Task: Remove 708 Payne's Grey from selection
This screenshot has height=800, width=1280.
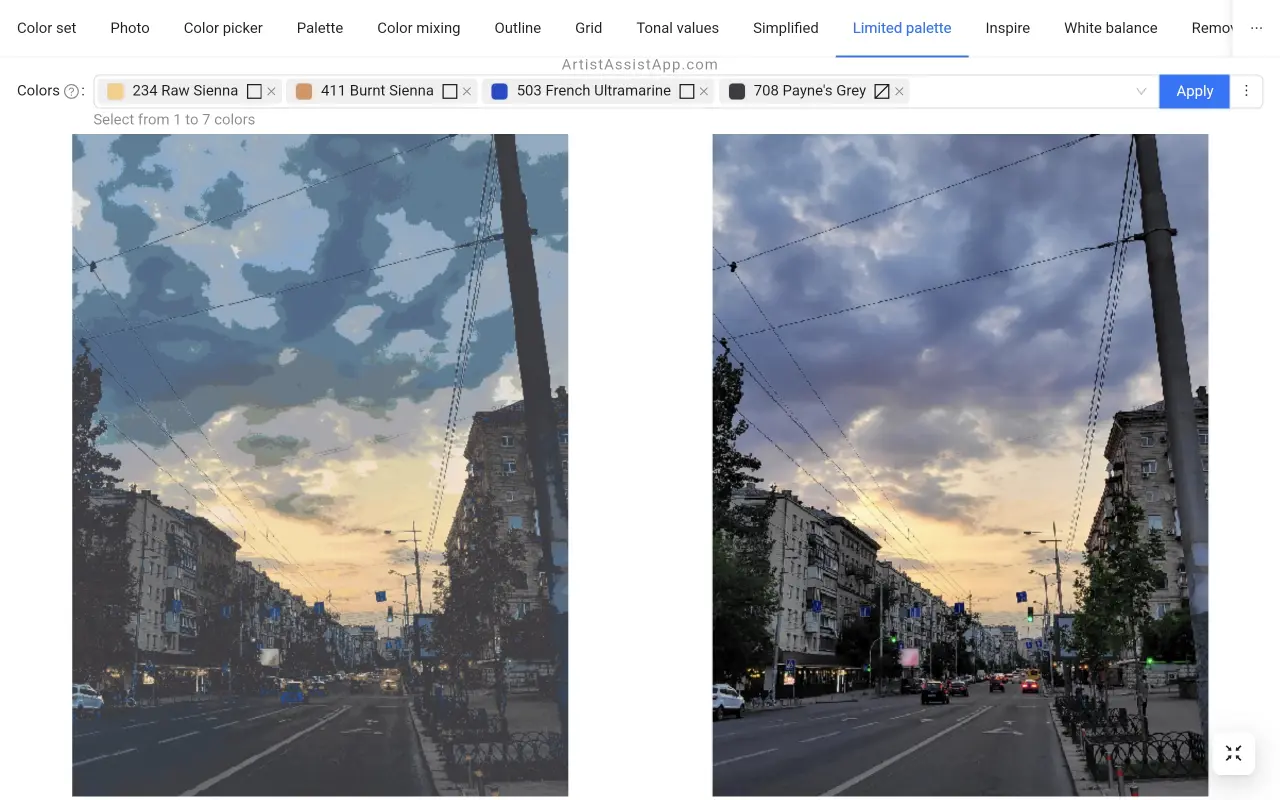Action: click(900, 91)
